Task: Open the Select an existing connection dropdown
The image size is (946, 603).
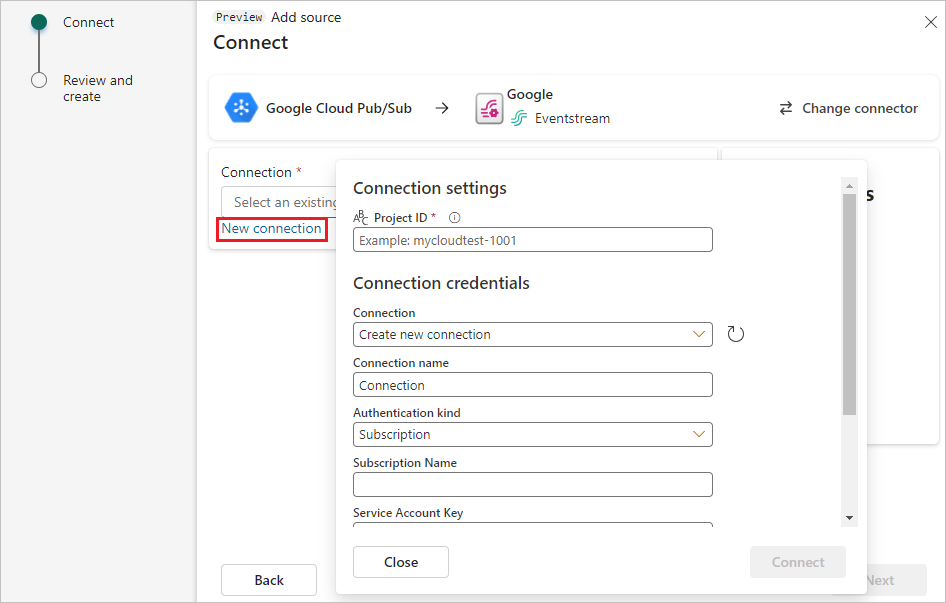Action: tap(285, 202)
